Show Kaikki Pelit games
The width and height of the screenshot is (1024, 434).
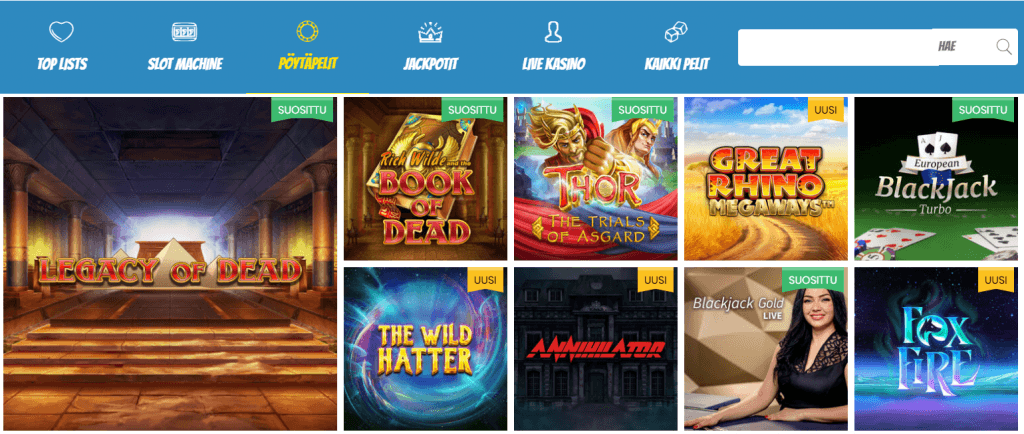(677, 64)
